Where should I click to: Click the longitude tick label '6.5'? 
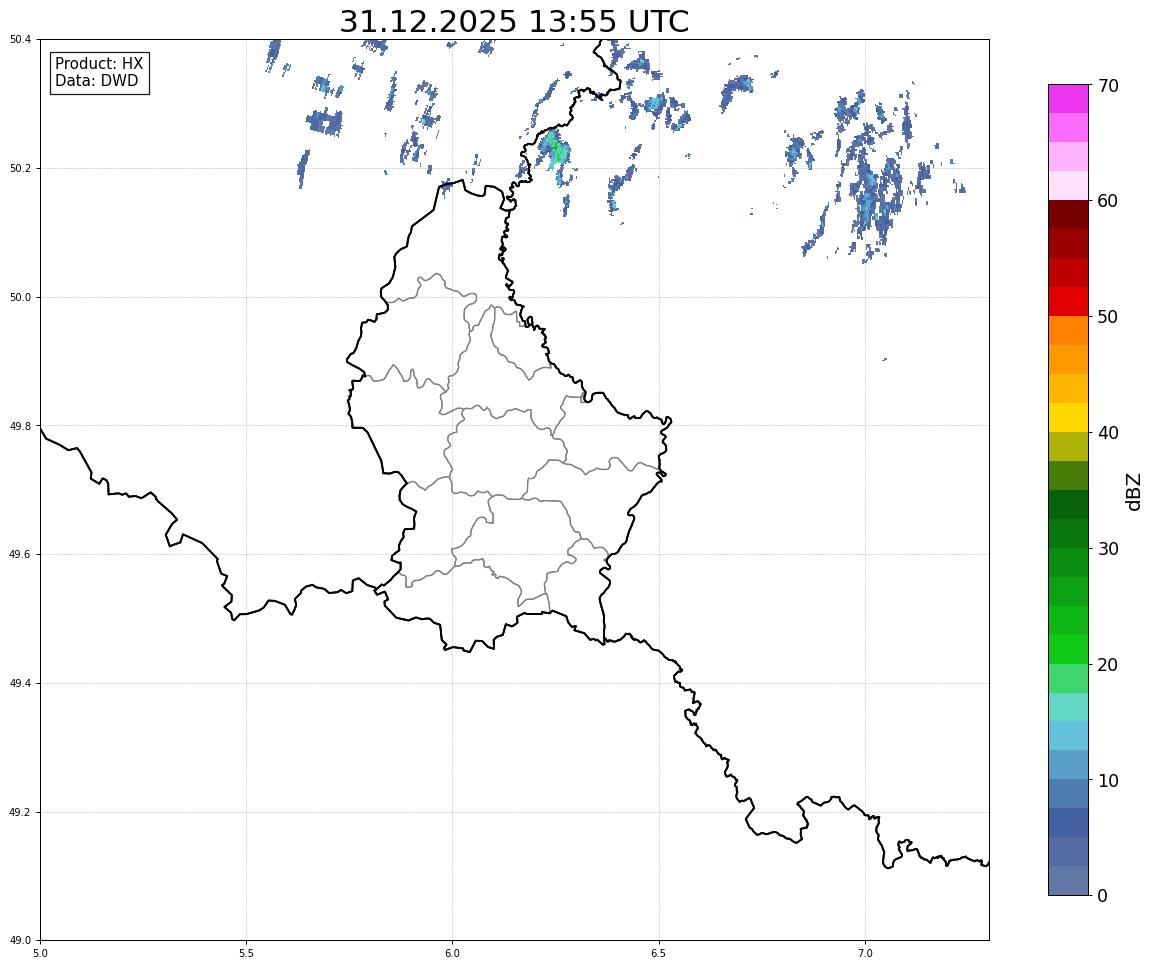[x=659, y=953]
